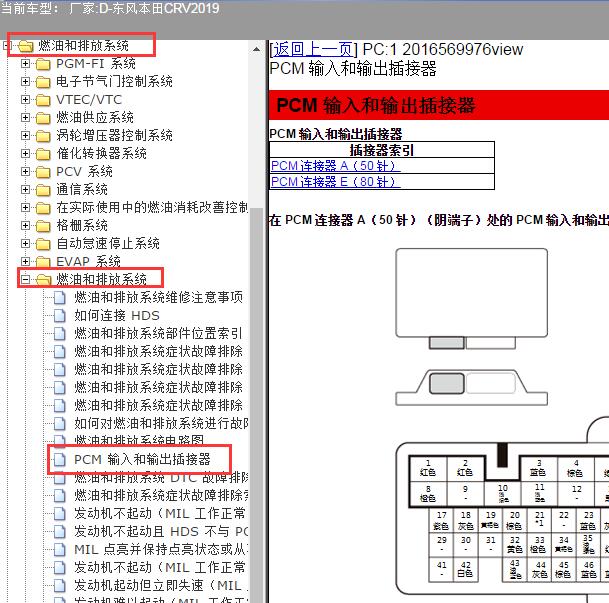This screenshot has width=609, height=603.
Task: Click folder icon of 在实际使用中的燃油消耗改善控制
Action: pyautogui.click(x=43, y=208)
